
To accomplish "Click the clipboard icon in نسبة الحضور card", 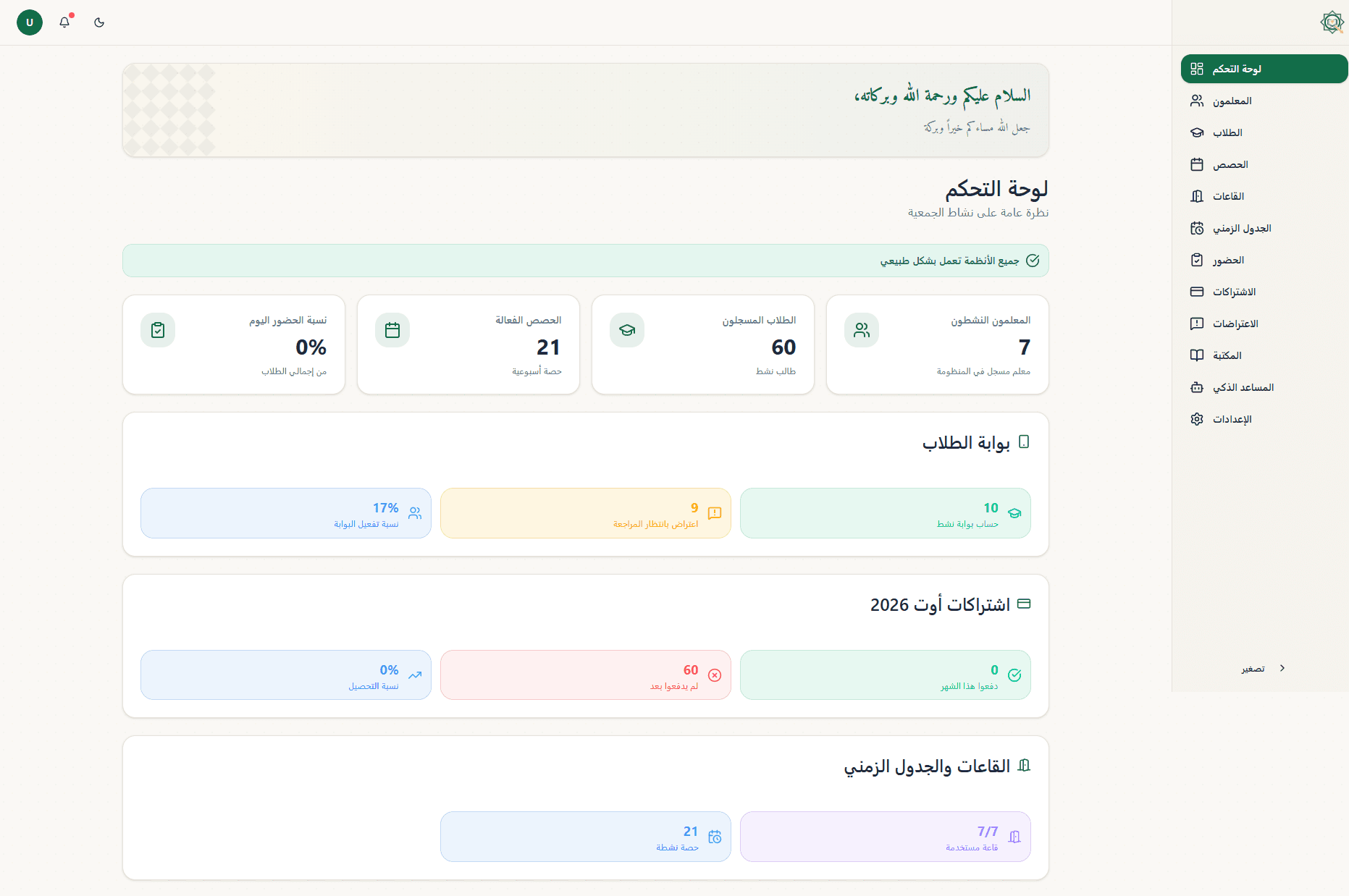I will pos(158,330).
